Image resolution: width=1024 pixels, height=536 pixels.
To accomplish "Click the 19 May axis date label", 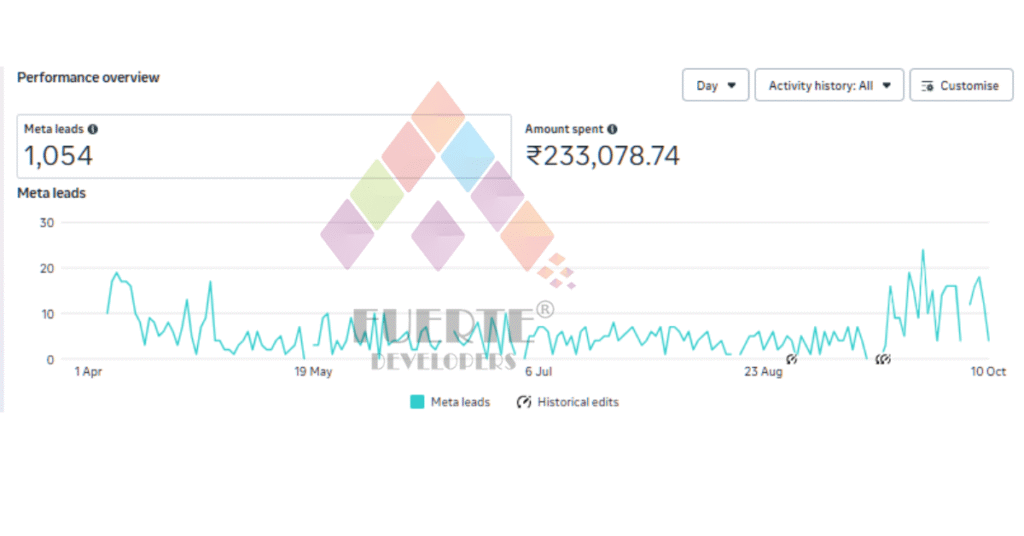I will 313,372.
